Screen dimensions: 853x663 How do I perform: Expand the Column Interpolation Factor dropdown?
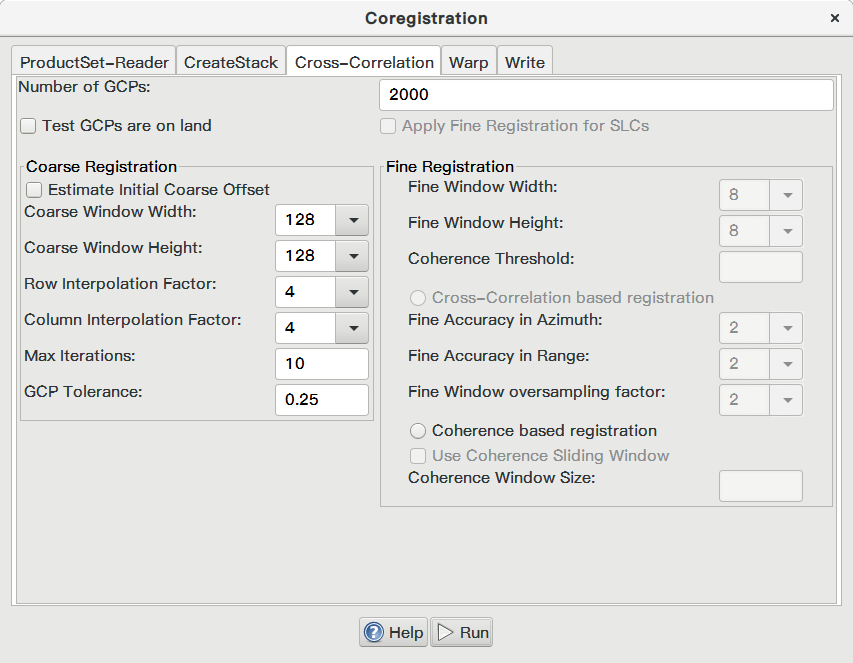(x=353, y=328)
